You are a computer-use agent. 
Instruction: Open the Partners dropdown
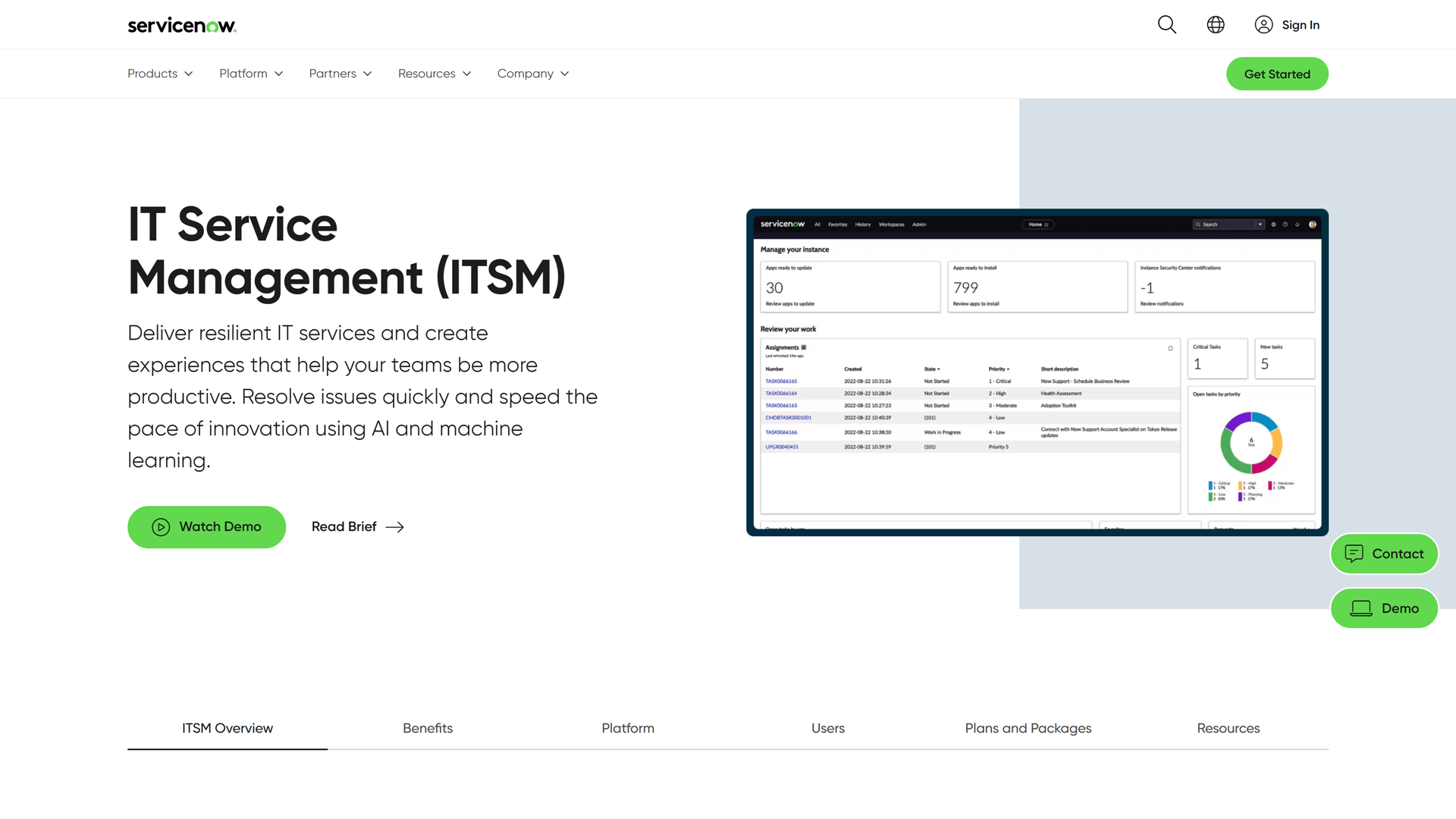click(340, 74)
